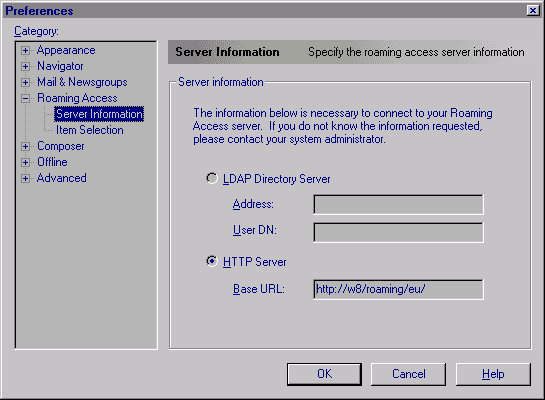Expand the Advanced category
Image resolution: width=545 pixels, height=400 pixels.
coord(25,178)
